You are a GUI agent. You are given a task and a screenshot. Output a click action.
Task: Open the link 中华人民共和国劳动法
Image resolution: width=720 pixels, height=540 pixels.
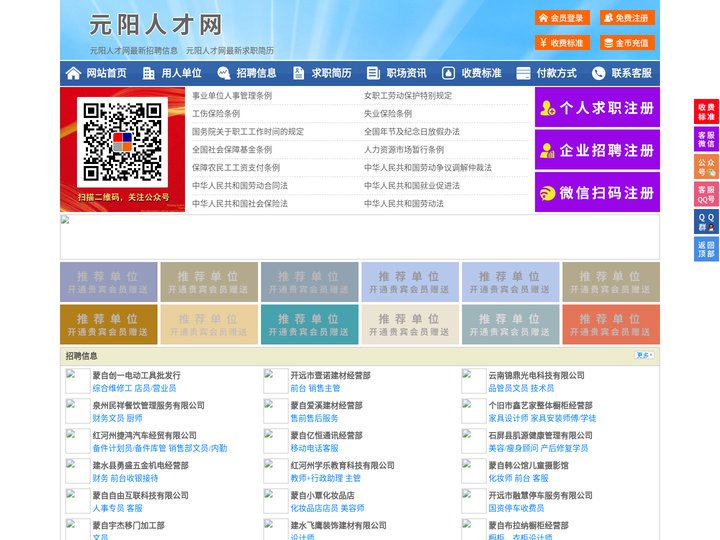[x=404, y=203]
